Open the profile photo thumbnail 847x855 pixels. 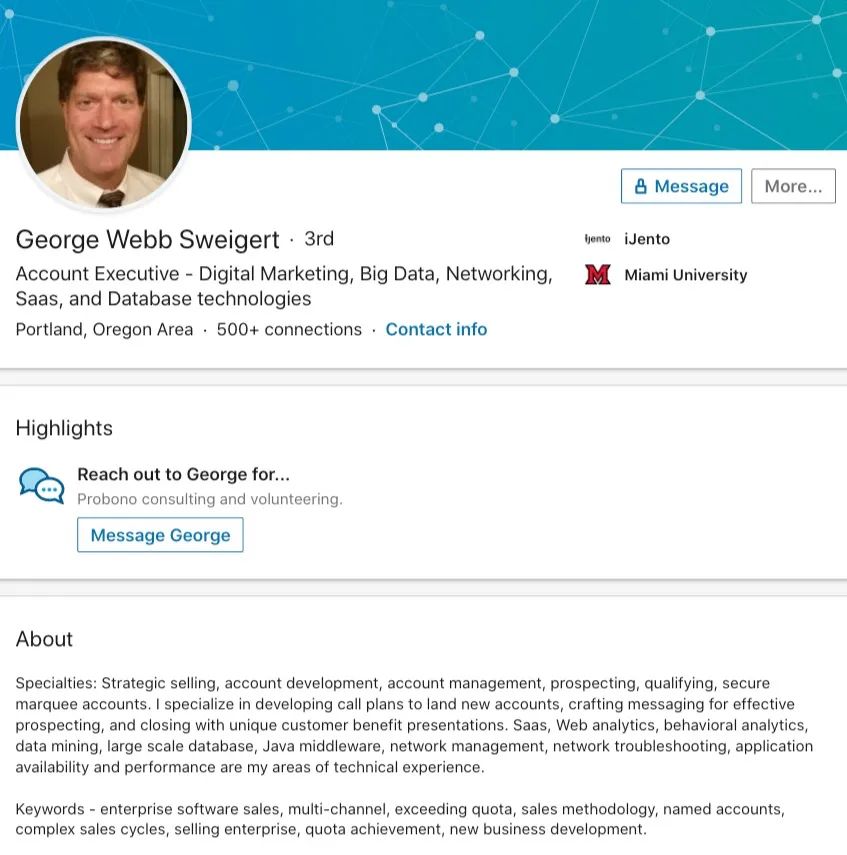pos(104,123)
